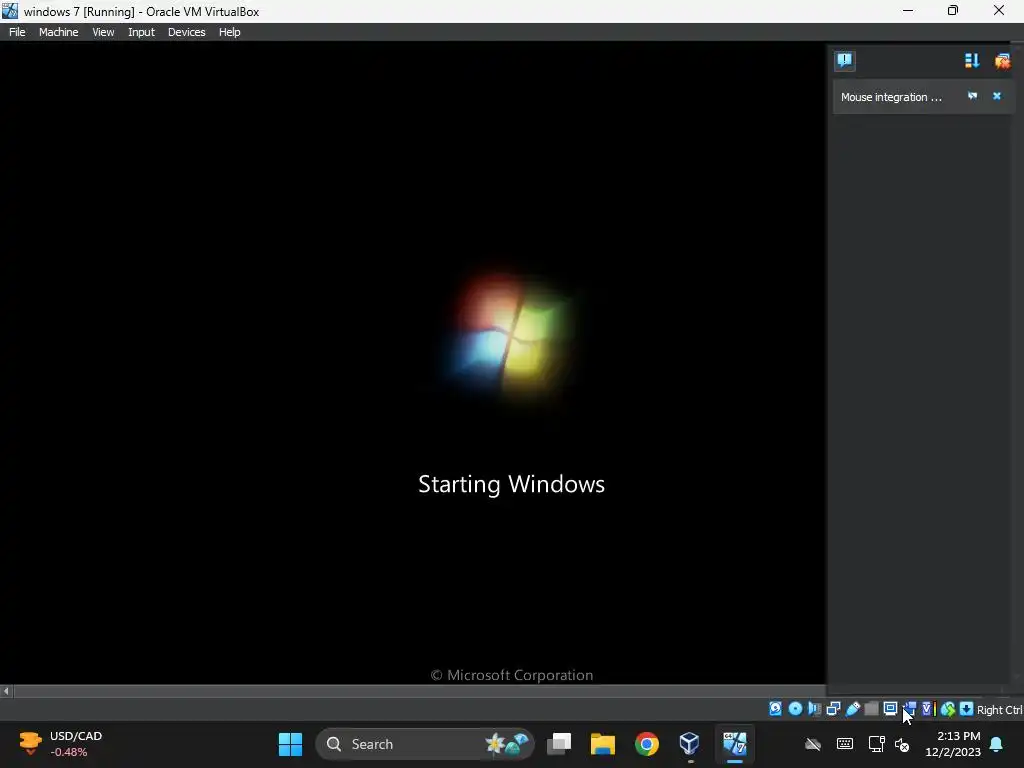This screenshot has height=768, width=1024.
Task: Open Task View on the taskbar
Action: [559, 744]
